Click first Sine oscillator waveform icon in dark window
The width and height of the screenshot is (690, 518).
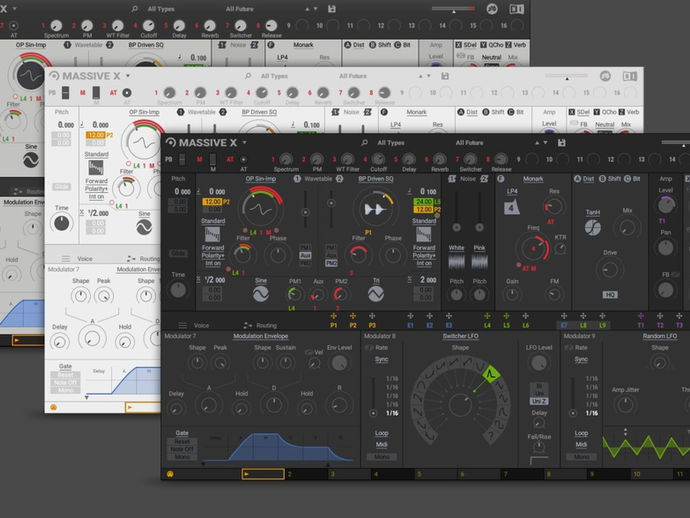261,294
